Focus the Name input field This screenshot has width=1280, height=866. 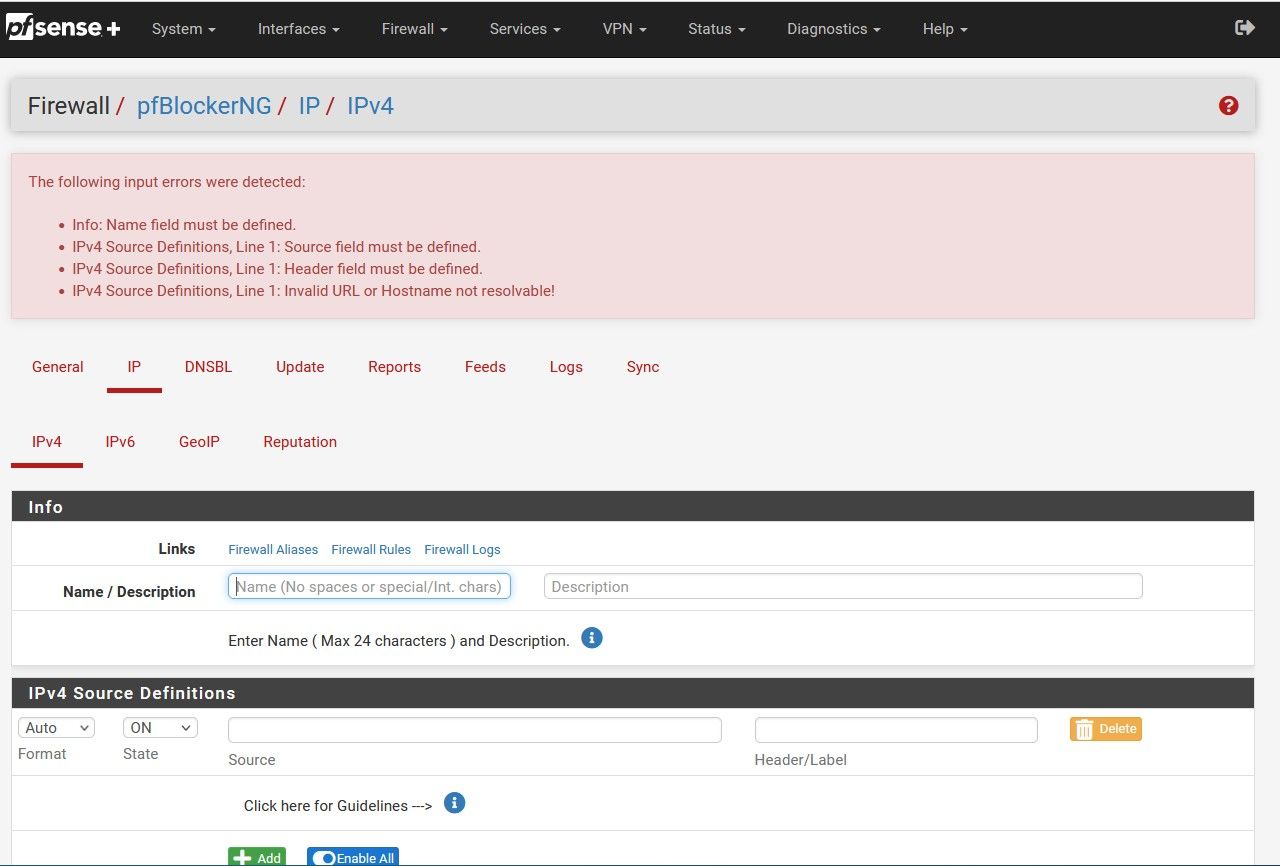[x=369, y=586]
